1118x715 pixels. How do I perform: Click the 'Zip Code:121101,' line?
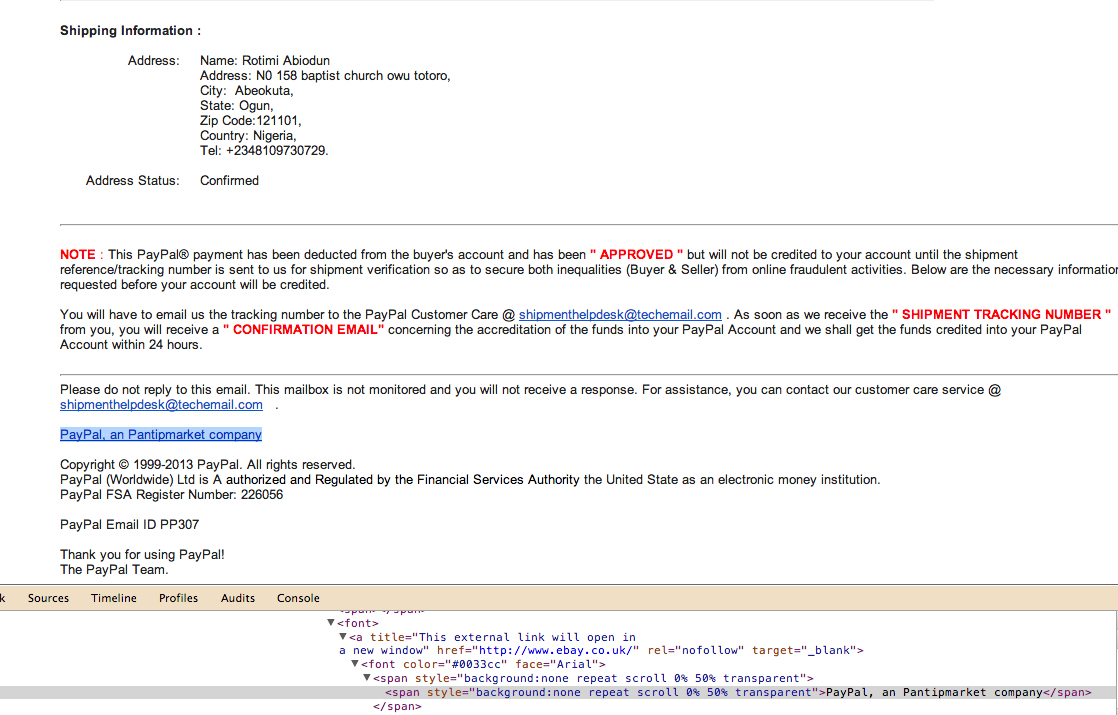click(251, 121)
